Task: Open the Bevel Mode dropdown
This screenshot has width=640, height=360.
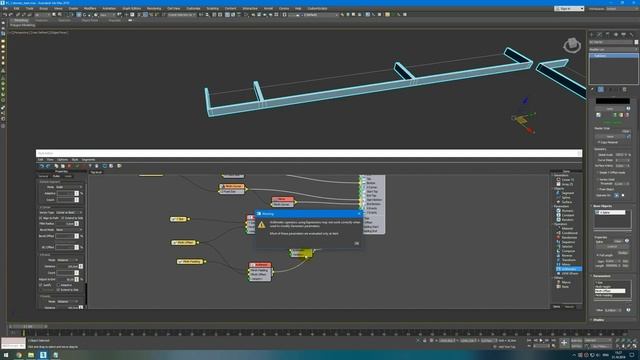Action: [x=69, y=230]
